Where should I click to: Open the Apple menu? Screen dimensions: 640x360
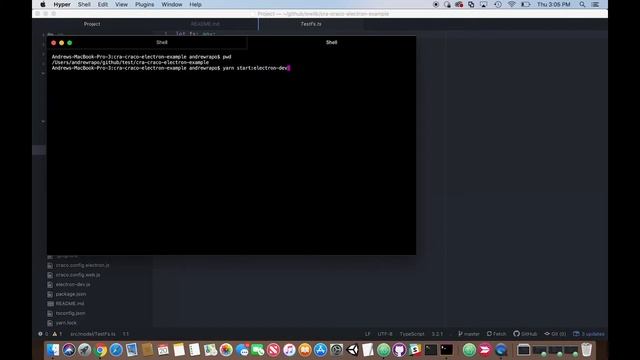click(43, 4)
